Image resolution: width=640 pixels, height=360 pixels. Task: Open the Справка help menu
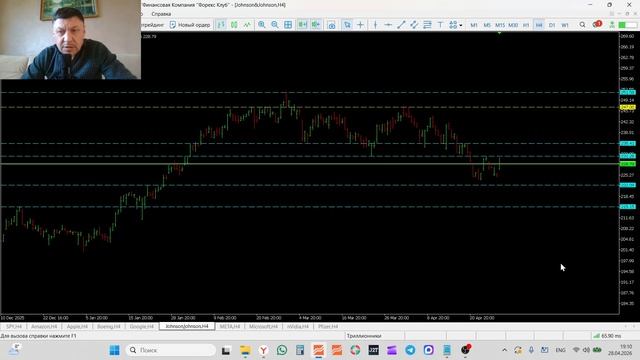[161, 14]
